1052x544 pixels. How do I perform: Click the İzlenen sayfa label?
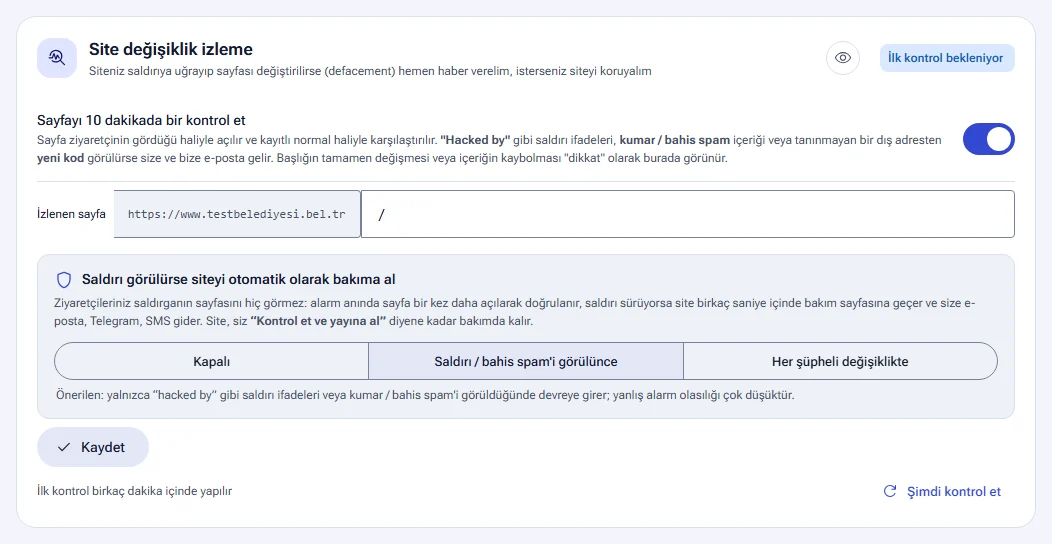tap(71, 214)
